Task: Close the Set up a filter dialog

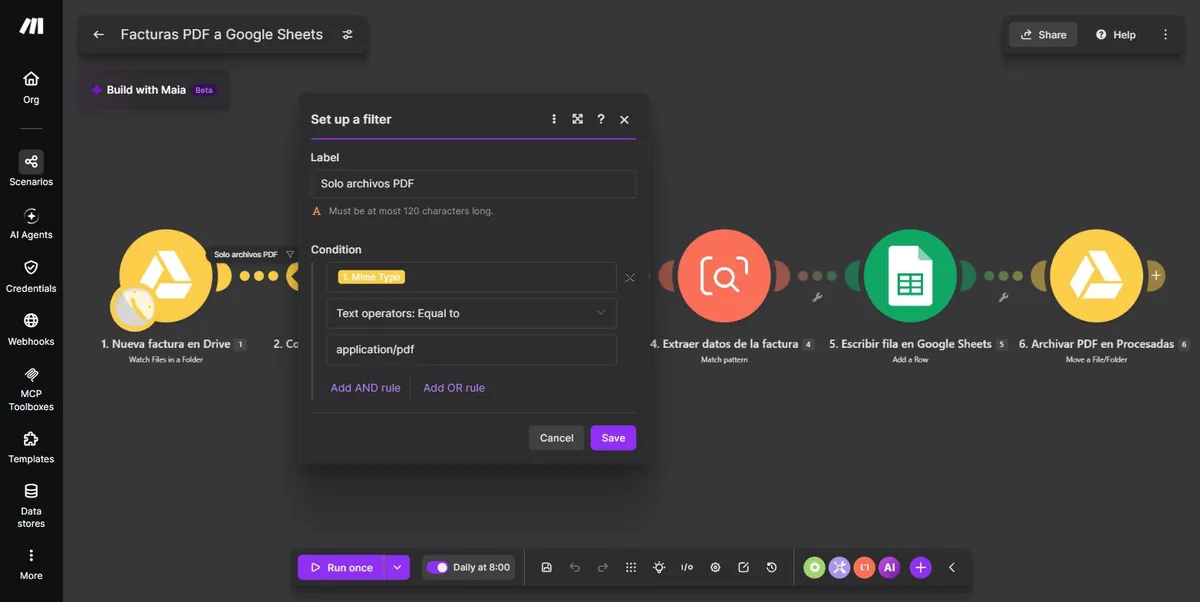Action: tap(624, 119)
